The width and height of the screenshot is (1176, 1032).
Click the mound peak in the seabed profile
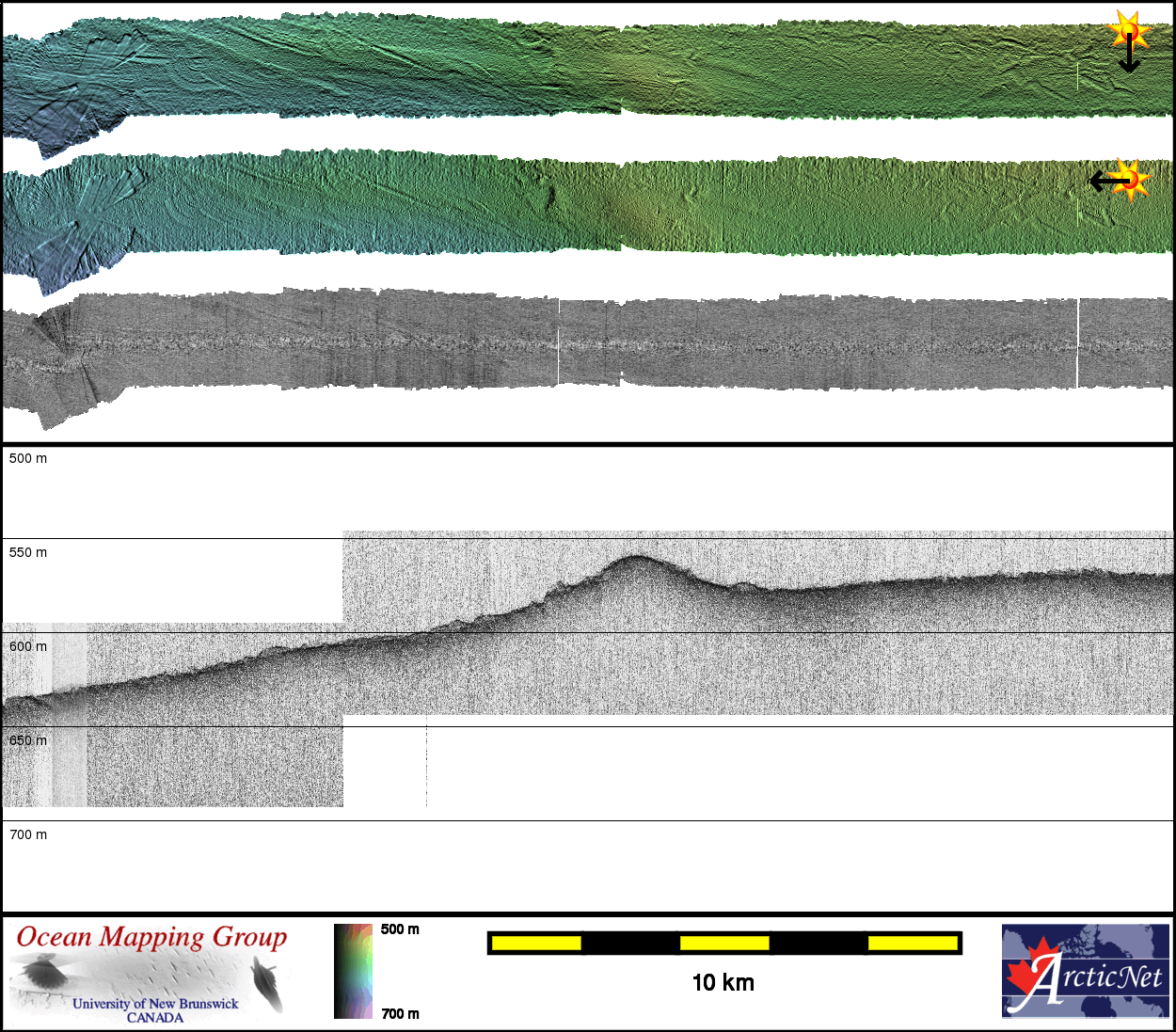coord(636,559)
